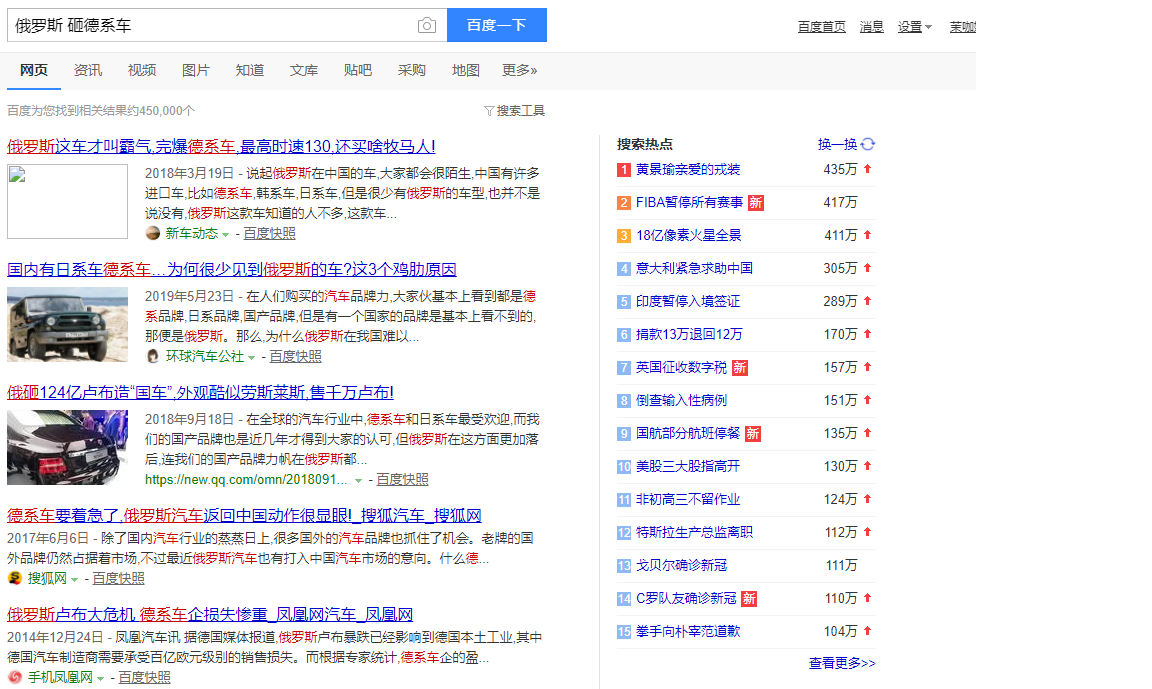This screenshot has height=689, width=1152.
Task: Open hot search 捐款13万退回12万
Action: coord(689,335)
